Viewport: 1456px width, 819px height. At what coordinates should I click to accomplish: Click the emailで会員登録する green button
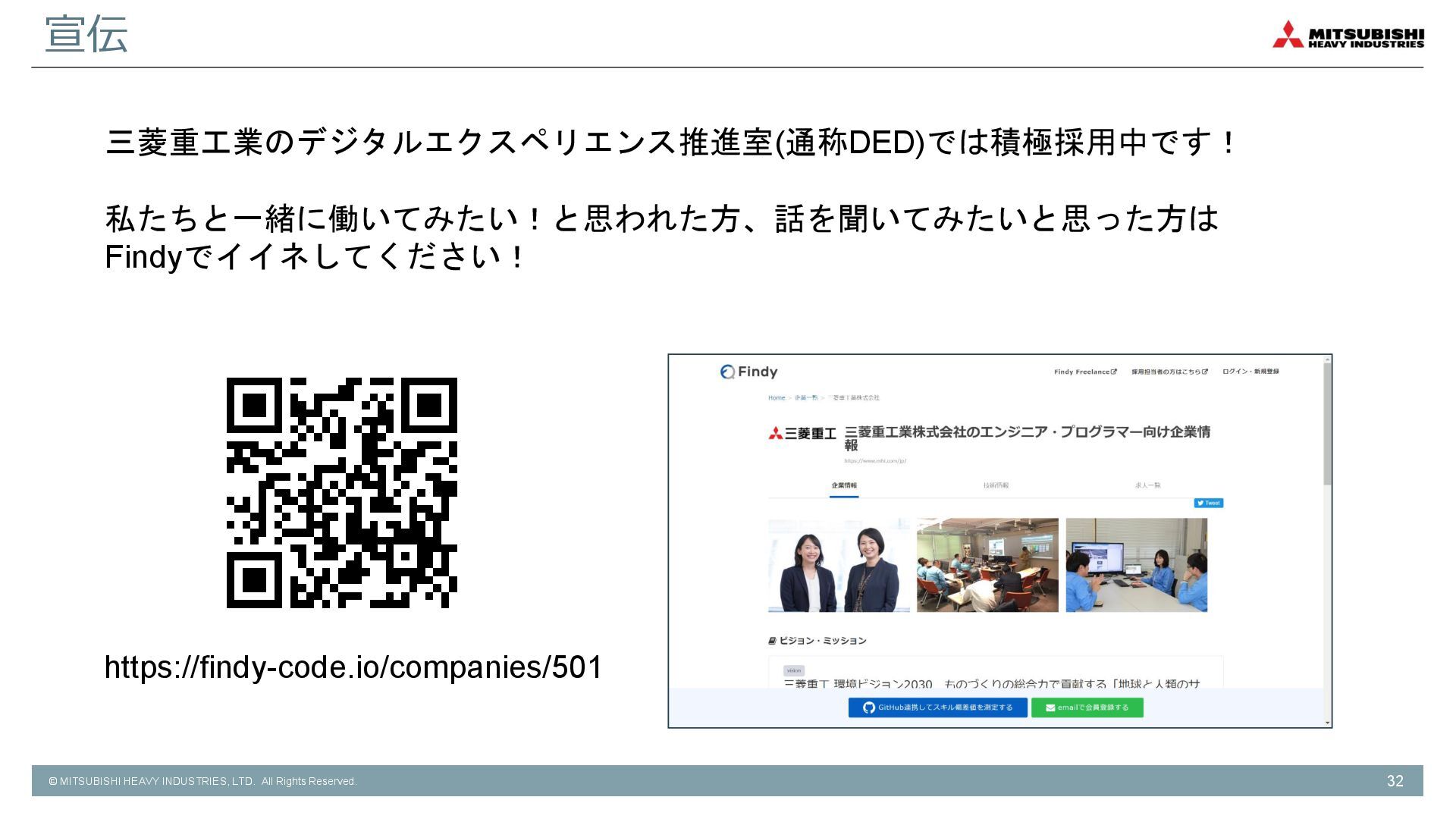coord(1087,708)
